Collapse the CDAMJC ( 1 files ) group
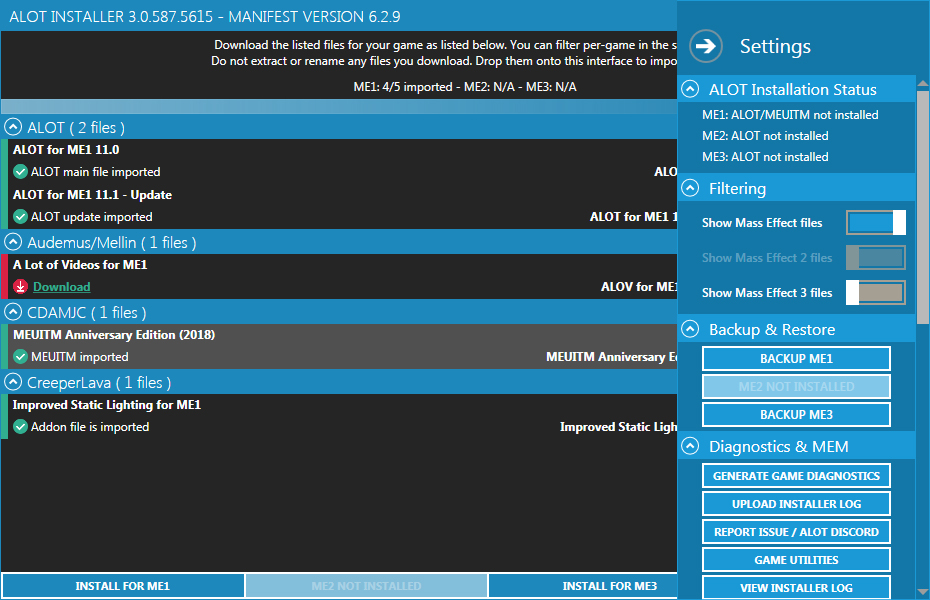The image size is (930, 600). point(13,312)
